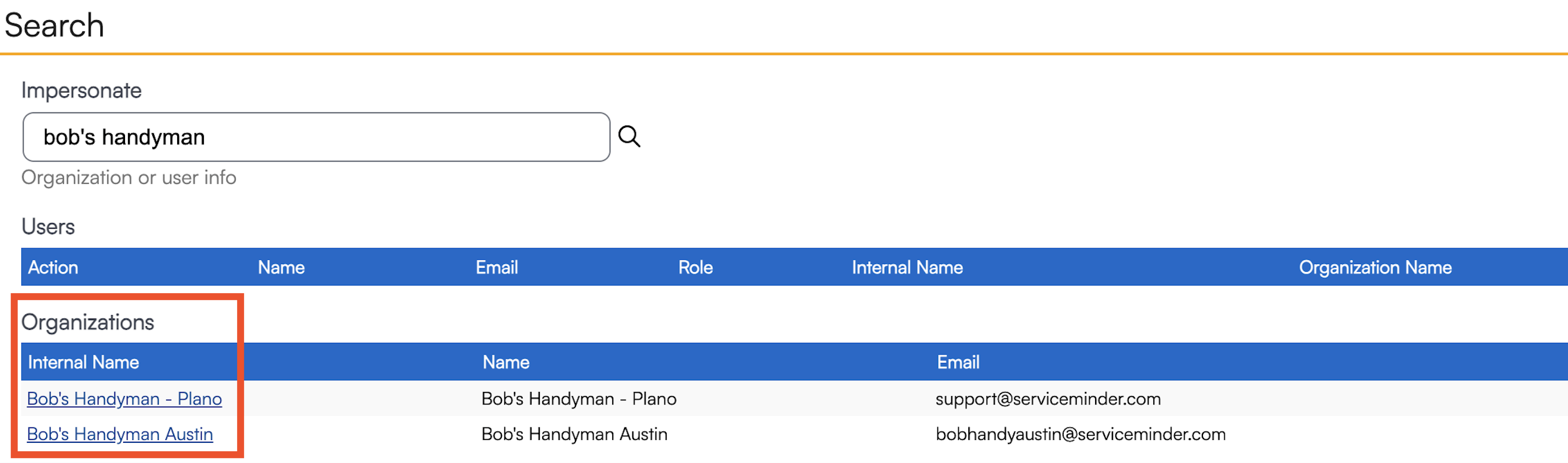Click Internal Name header in the Users table
The image size is (1568, 463).
tap(907, 267)
